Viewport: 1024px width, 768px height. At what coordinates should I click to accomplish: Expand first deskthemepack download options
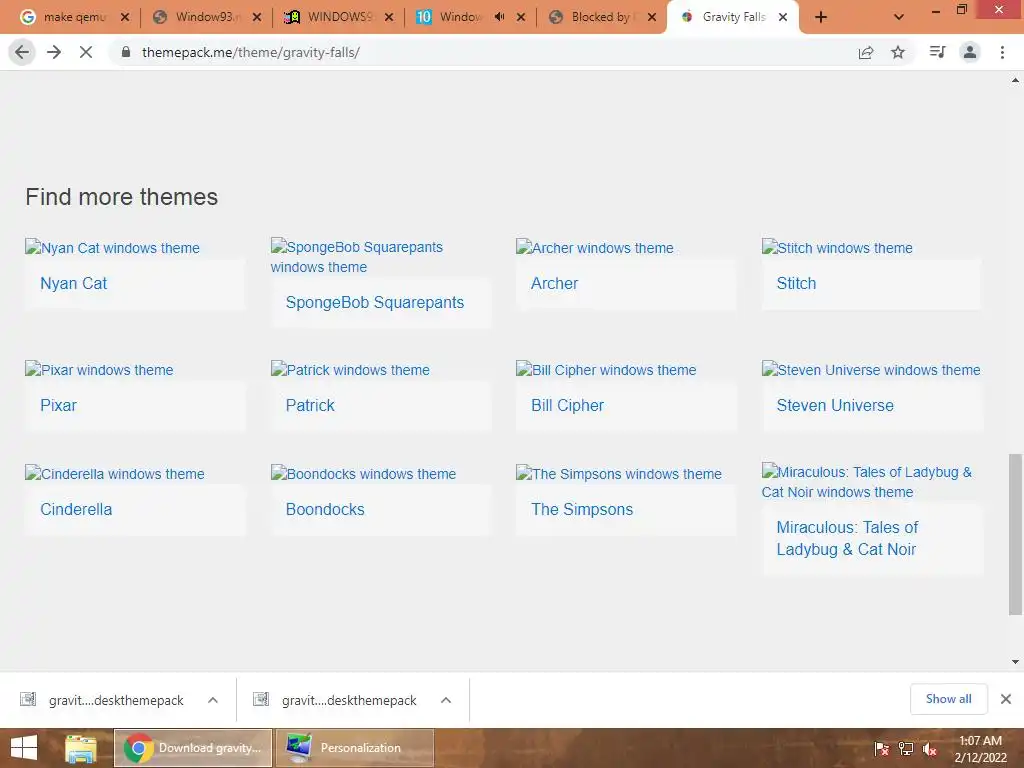(x=213, y=700)
